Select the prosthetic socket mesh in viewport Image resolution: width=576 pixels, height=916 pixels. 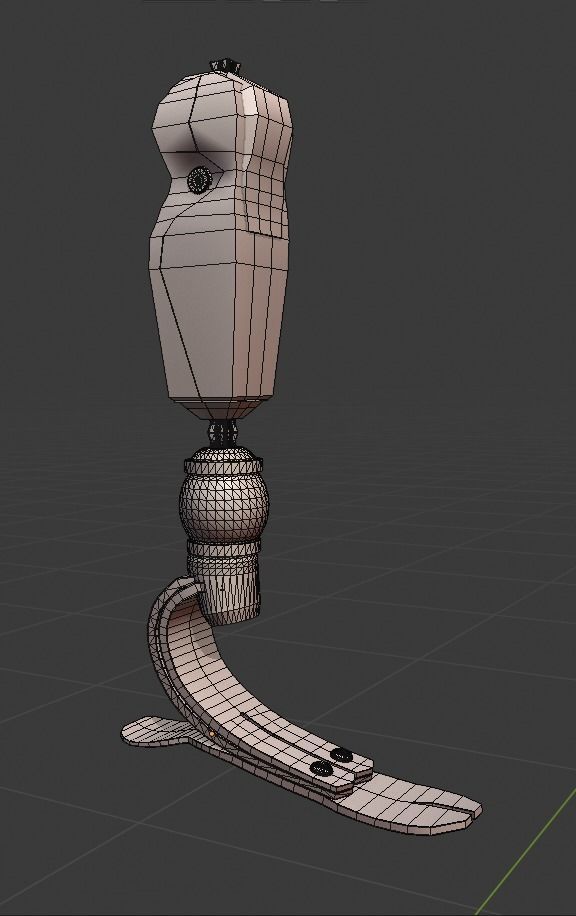pos(221,245)
